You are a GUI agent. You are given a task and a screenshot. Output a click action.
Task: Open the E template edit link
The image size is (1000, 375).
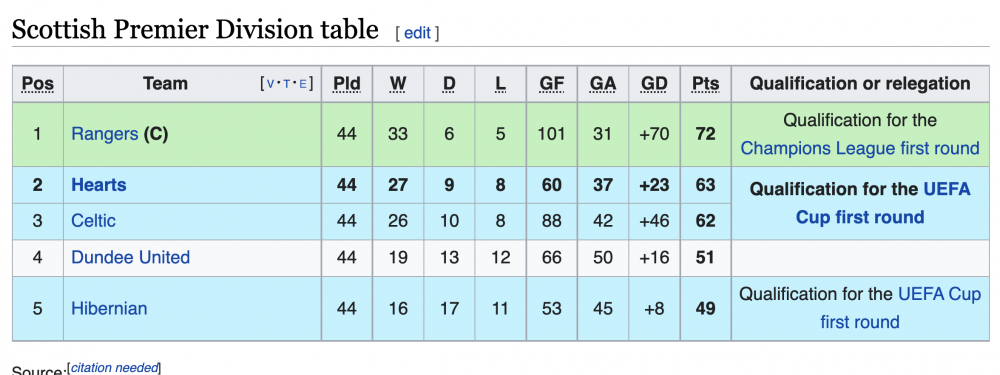click(x=304, y=84)
